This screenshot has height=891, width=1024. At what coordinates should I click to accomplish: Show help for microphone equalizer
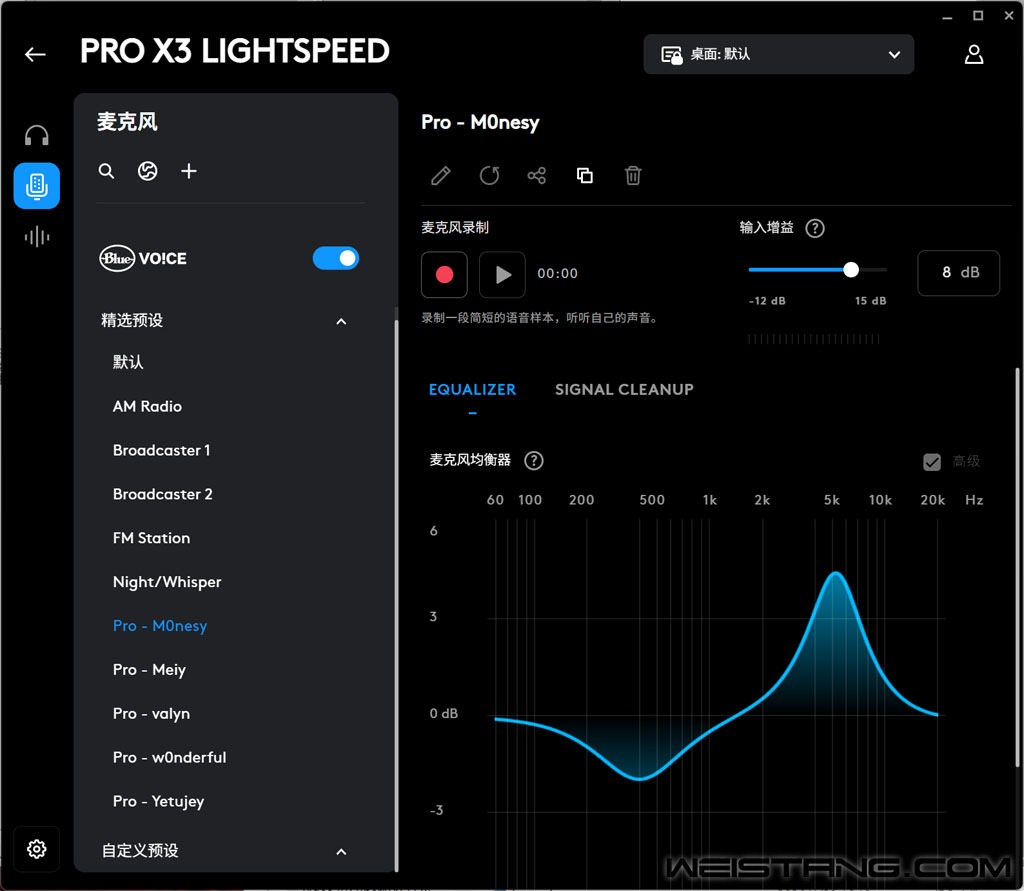534,461
